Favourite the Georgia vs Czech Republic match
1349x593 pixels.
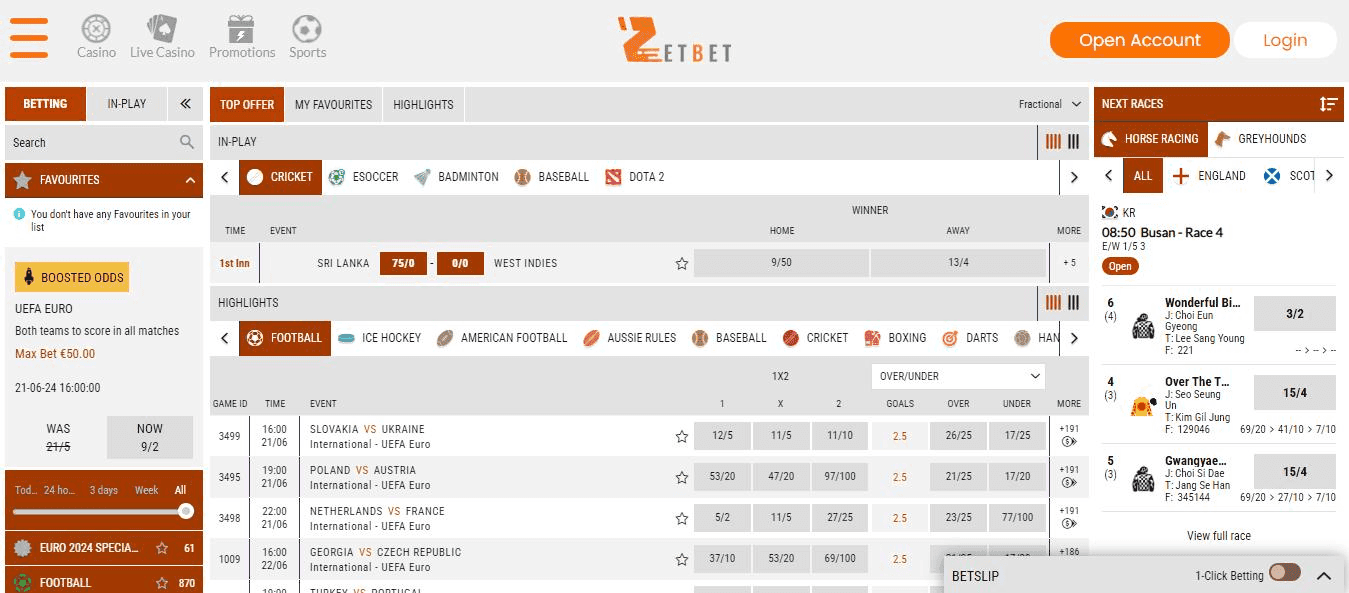click(x=682, y=559)
